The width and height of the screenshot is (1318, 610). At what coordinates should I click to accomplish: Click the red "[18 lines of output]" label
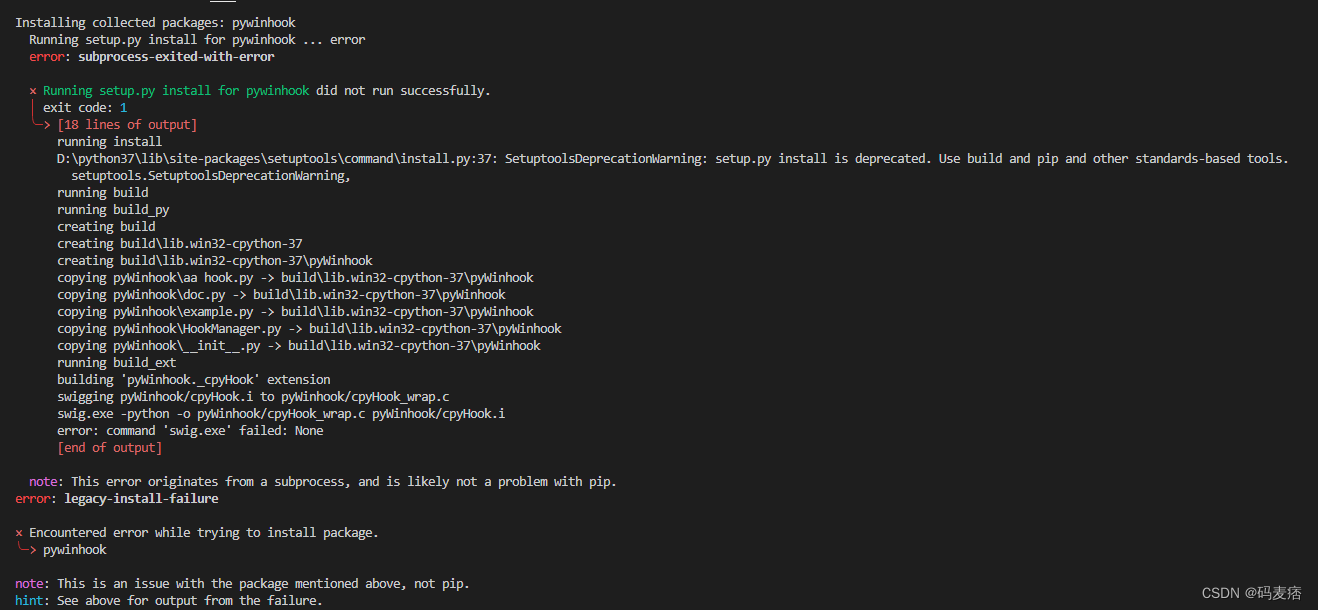click(x=127, y=125)
